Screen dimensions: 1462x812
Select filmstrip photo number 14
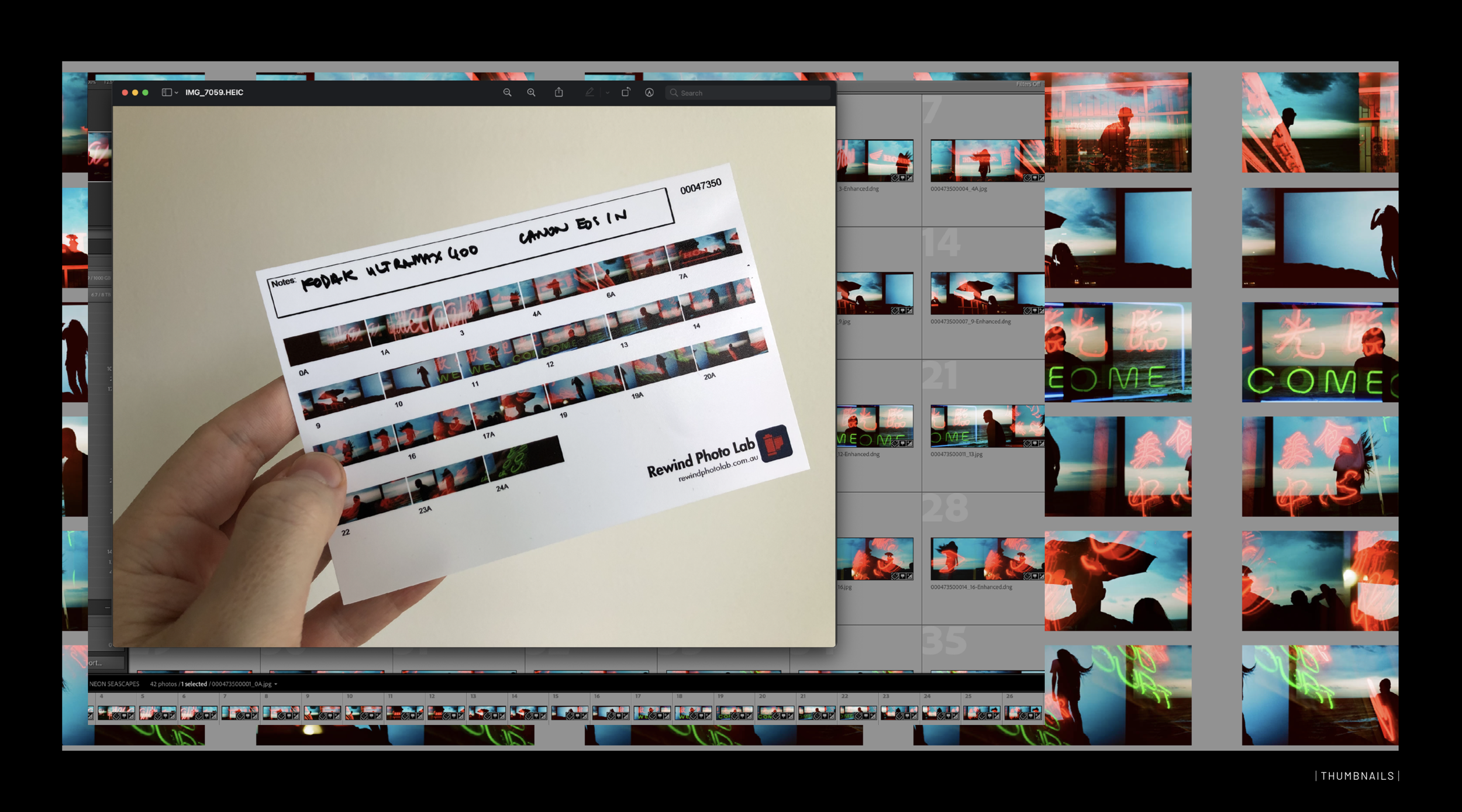(x=528, y=713)
